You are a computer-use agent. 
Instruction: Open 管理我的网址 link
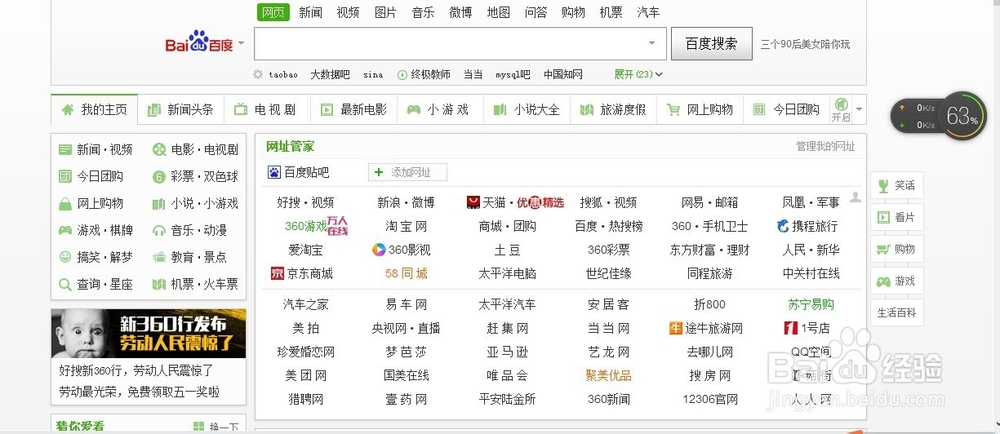pos(825,146)
